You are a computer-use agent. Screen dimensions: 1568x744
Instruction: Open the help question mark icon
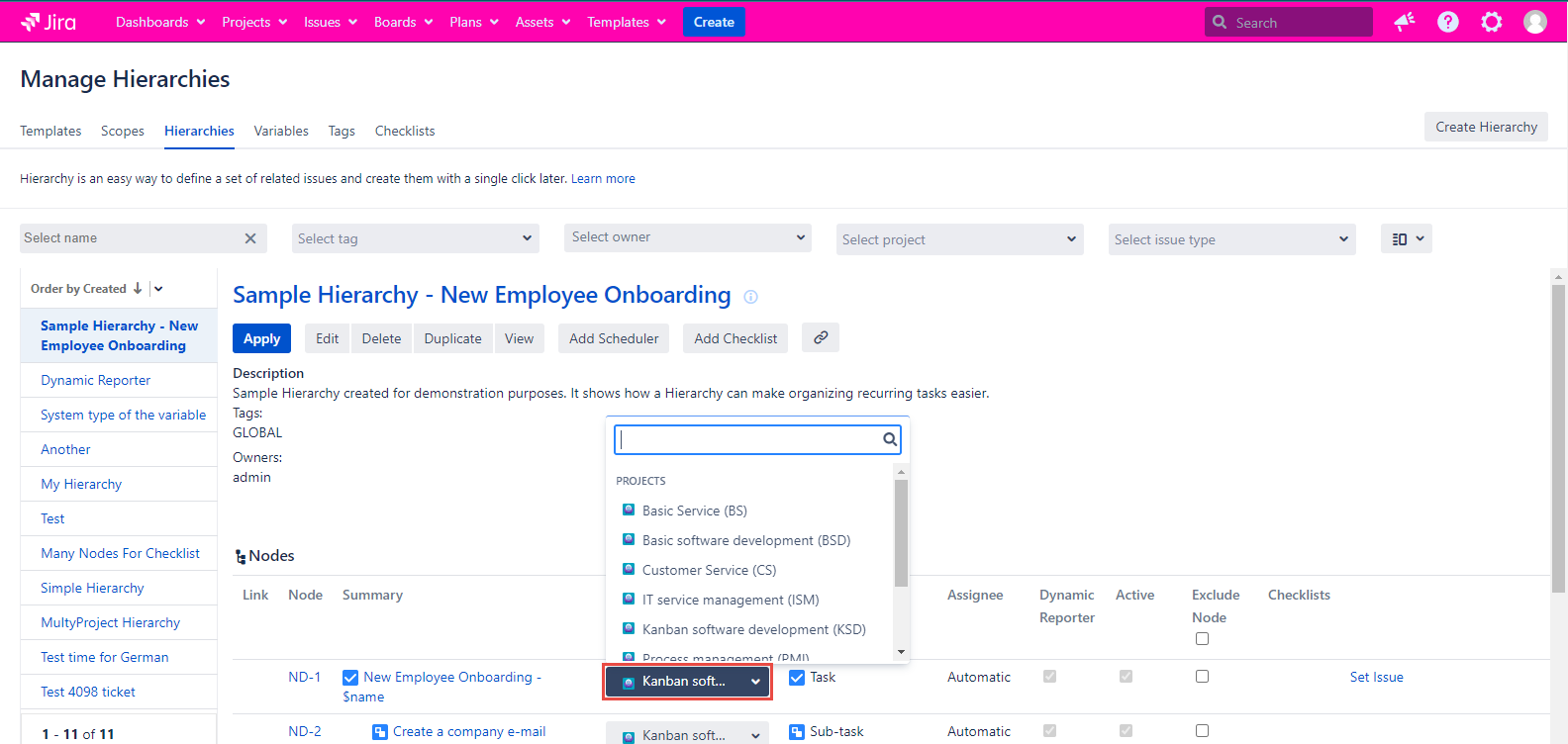pyautogui.click(x=1447, y=22)
